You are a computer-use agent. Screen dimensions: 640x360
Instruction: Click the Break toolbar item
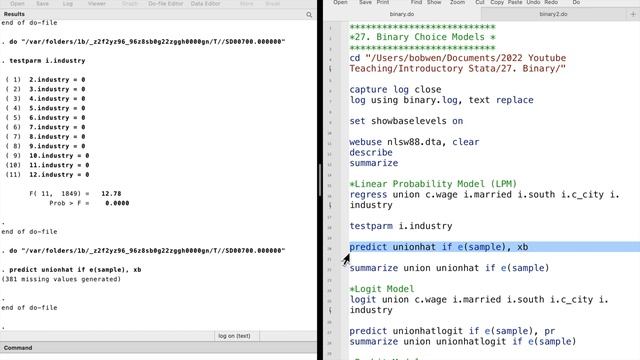point(273,3)
